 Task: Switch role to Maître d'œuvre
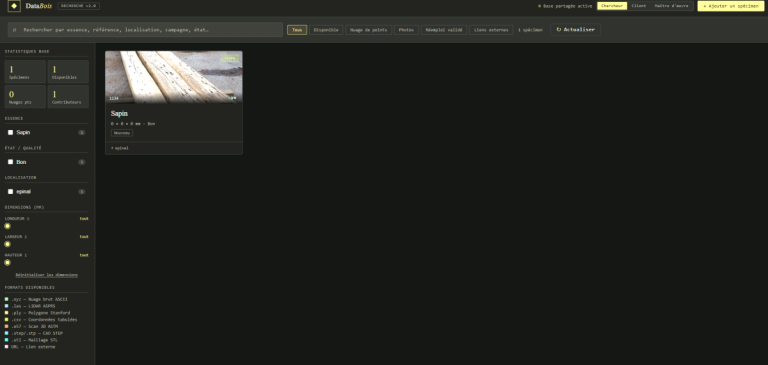pyautogui.click(x=671, y=6)
